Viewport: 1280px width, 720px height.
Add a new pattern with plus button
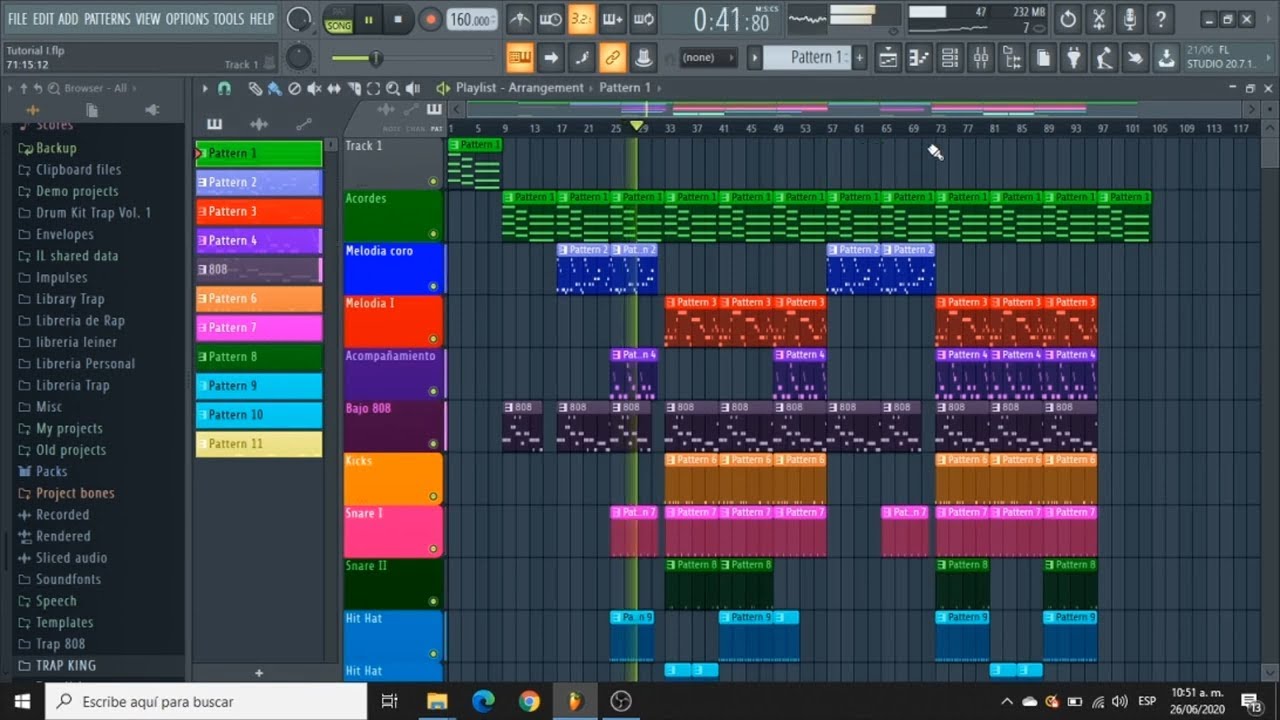[259, 673]
